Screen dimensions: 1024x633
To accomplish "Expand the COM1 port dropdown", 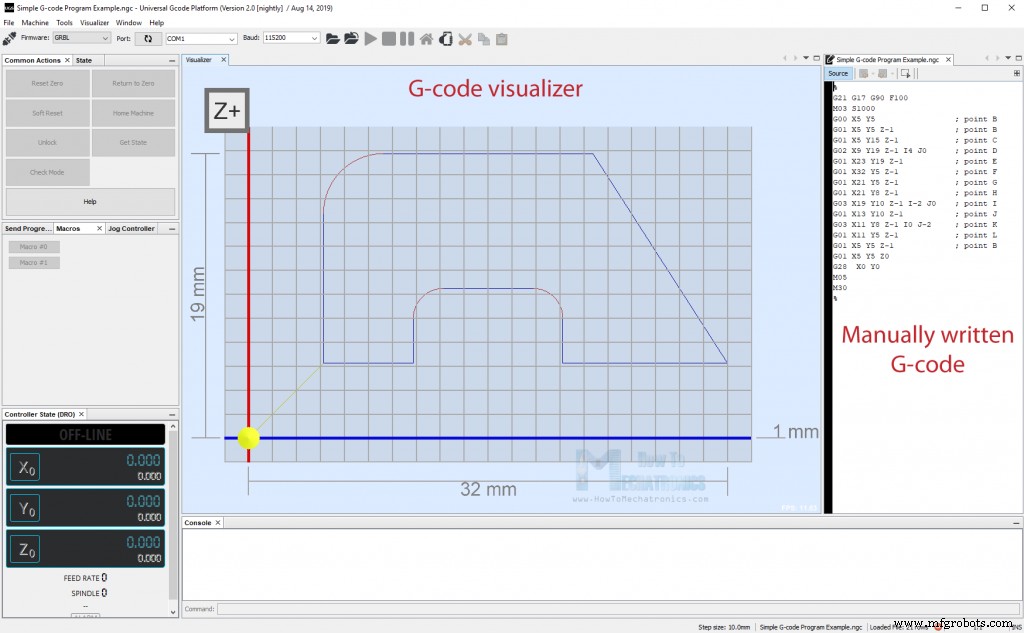I will click(197, 39).
